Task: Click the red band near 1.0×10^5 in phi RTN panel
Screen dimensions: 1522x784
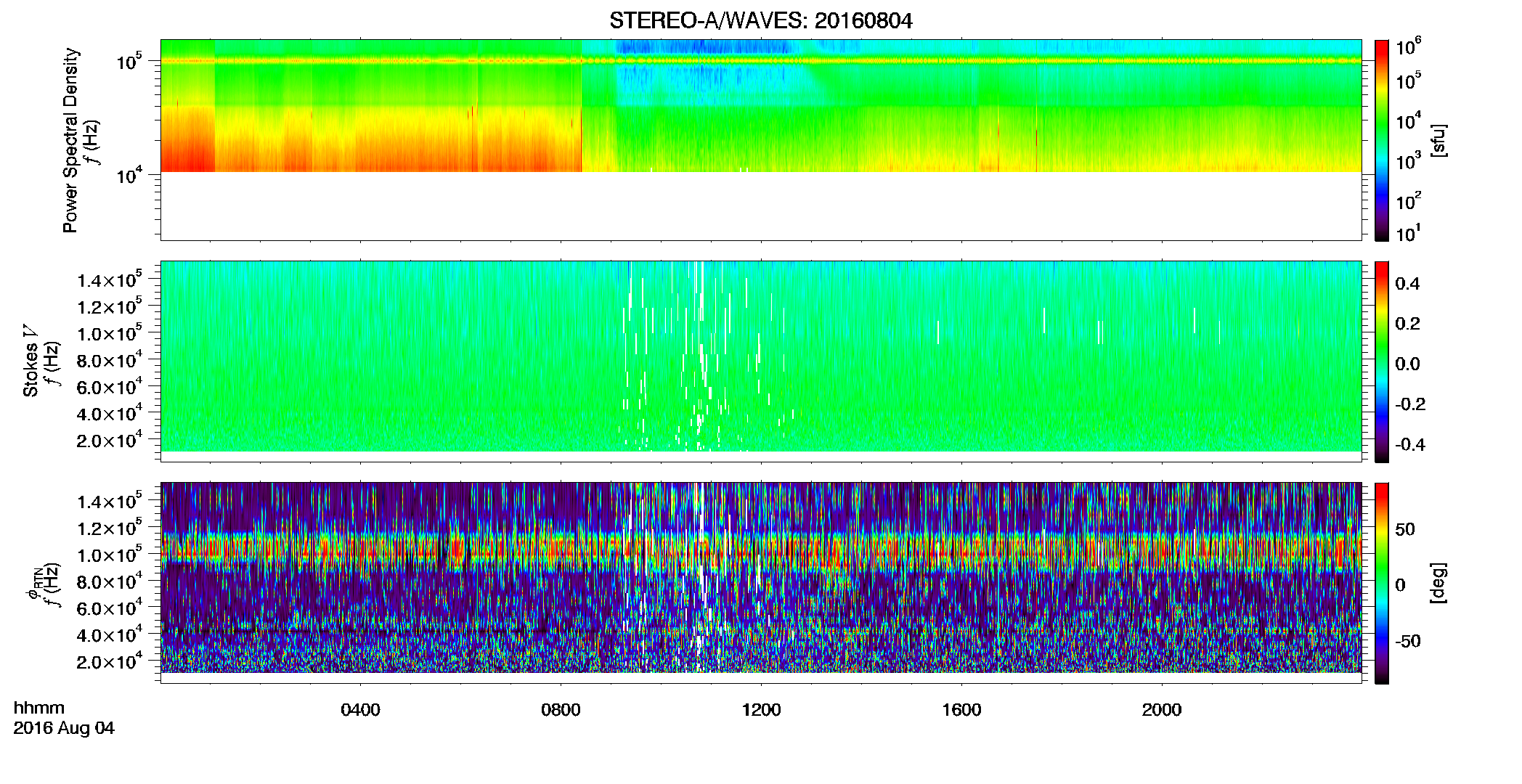Action: 760,552
